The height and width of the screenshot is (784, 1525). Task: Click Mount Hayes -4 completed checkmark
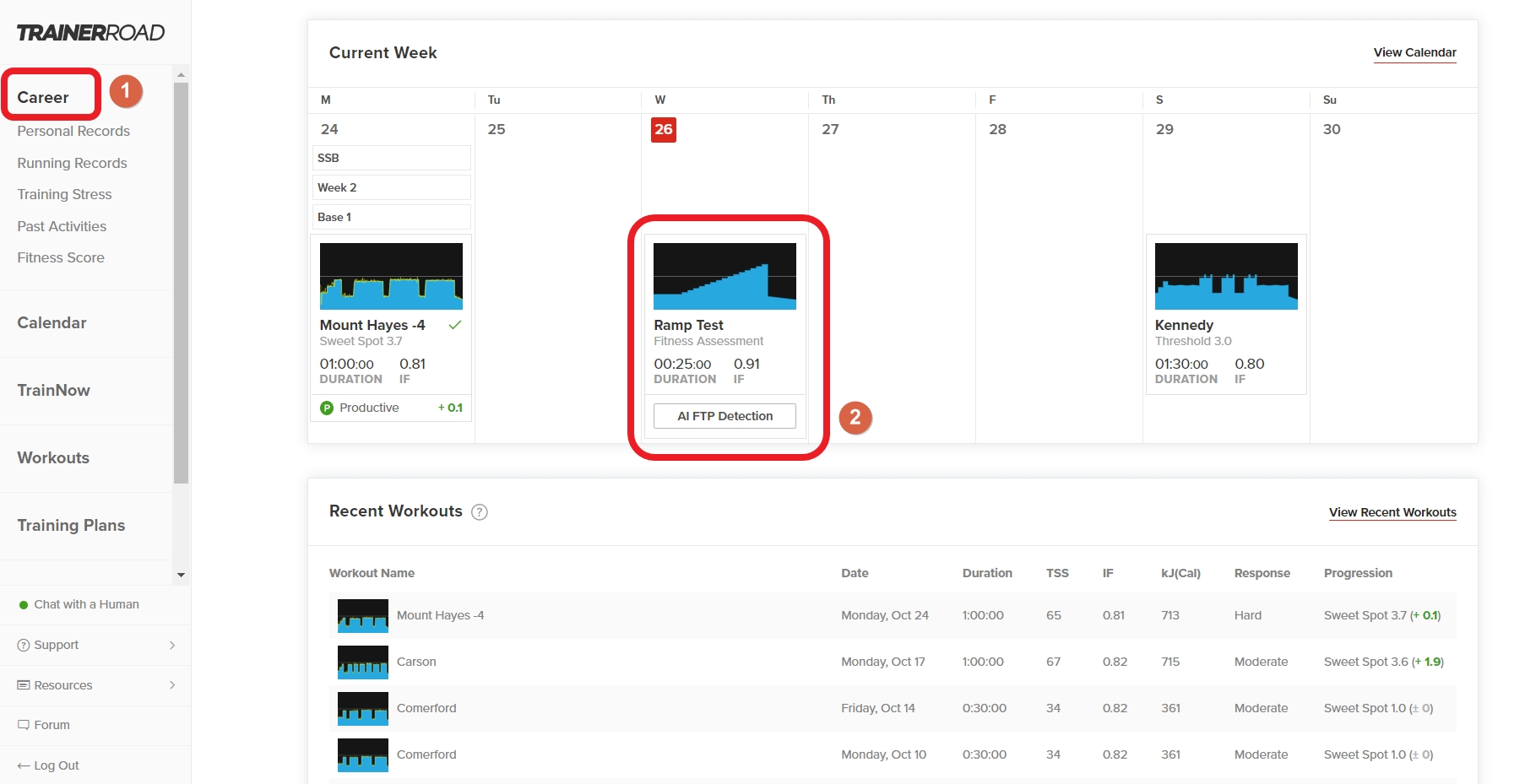pos(455,325)
